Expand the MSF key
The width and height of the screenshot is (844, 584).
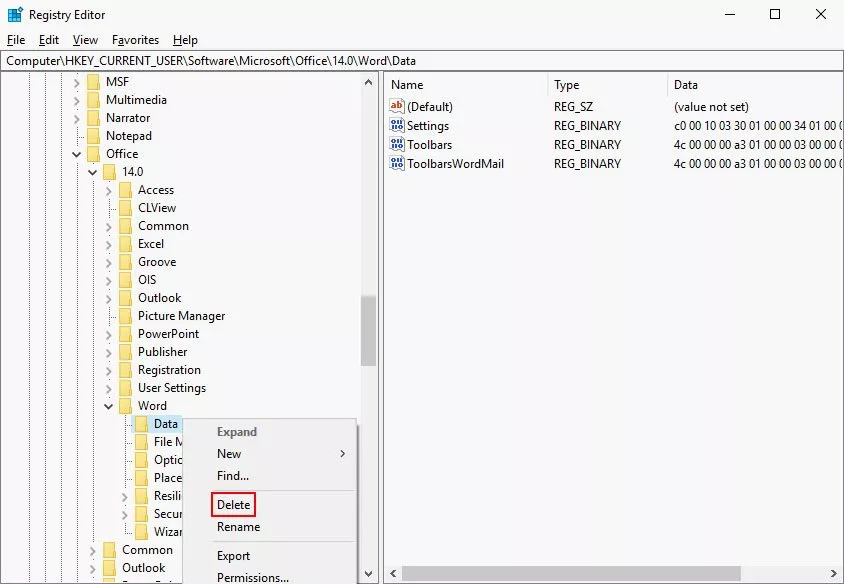click(x=76, y=83)
